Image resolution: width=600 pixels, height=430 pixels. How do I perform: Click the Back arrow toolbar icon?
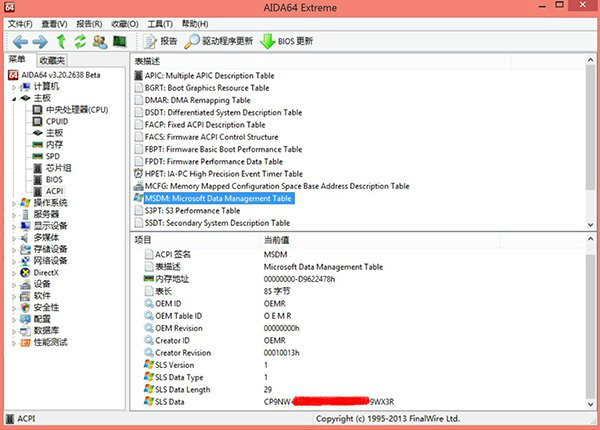tap(20, 41)
